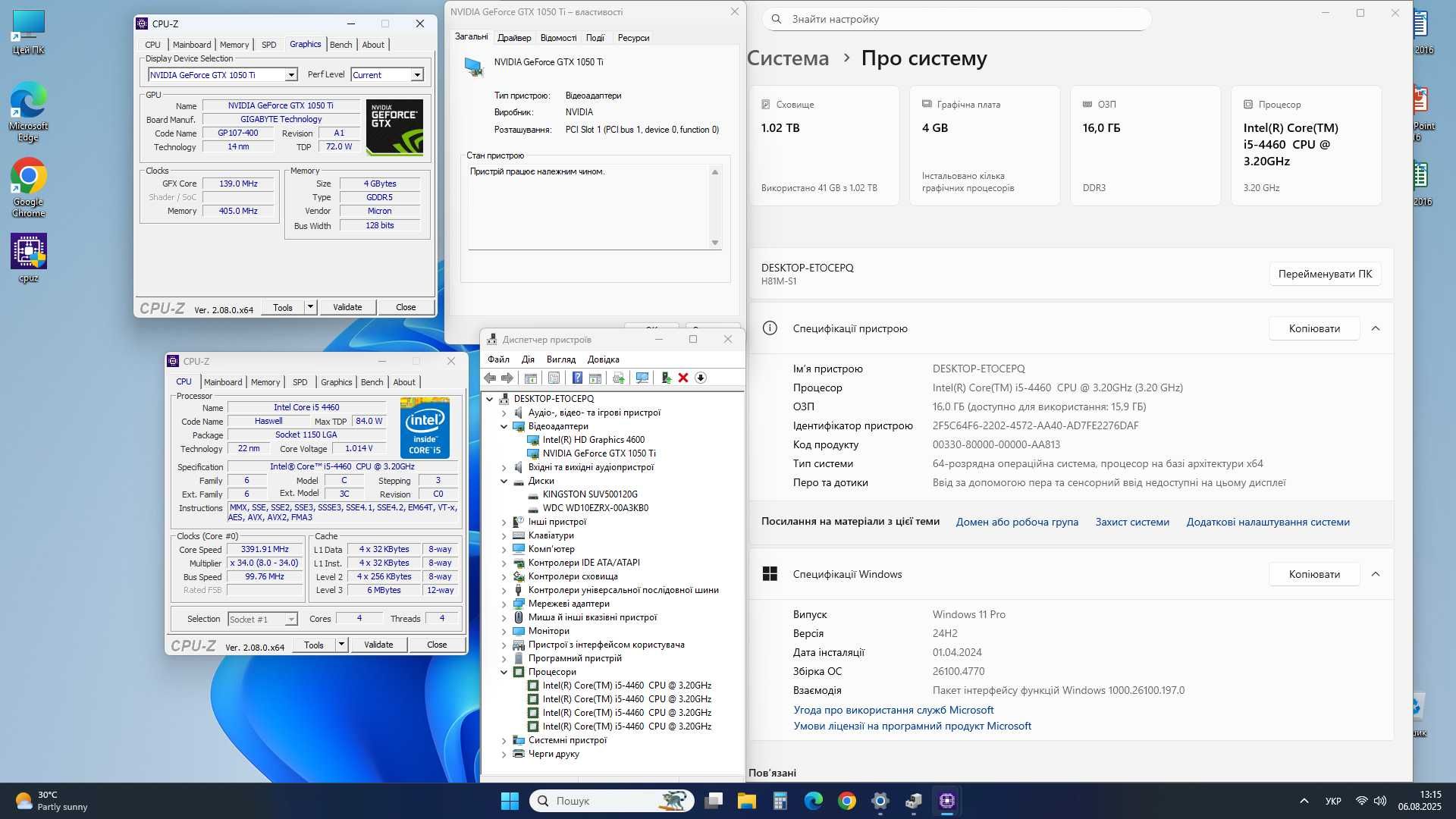Click the Add driver icon with green arrow
The image size is (1456, 819).
(x=666, y=378)
